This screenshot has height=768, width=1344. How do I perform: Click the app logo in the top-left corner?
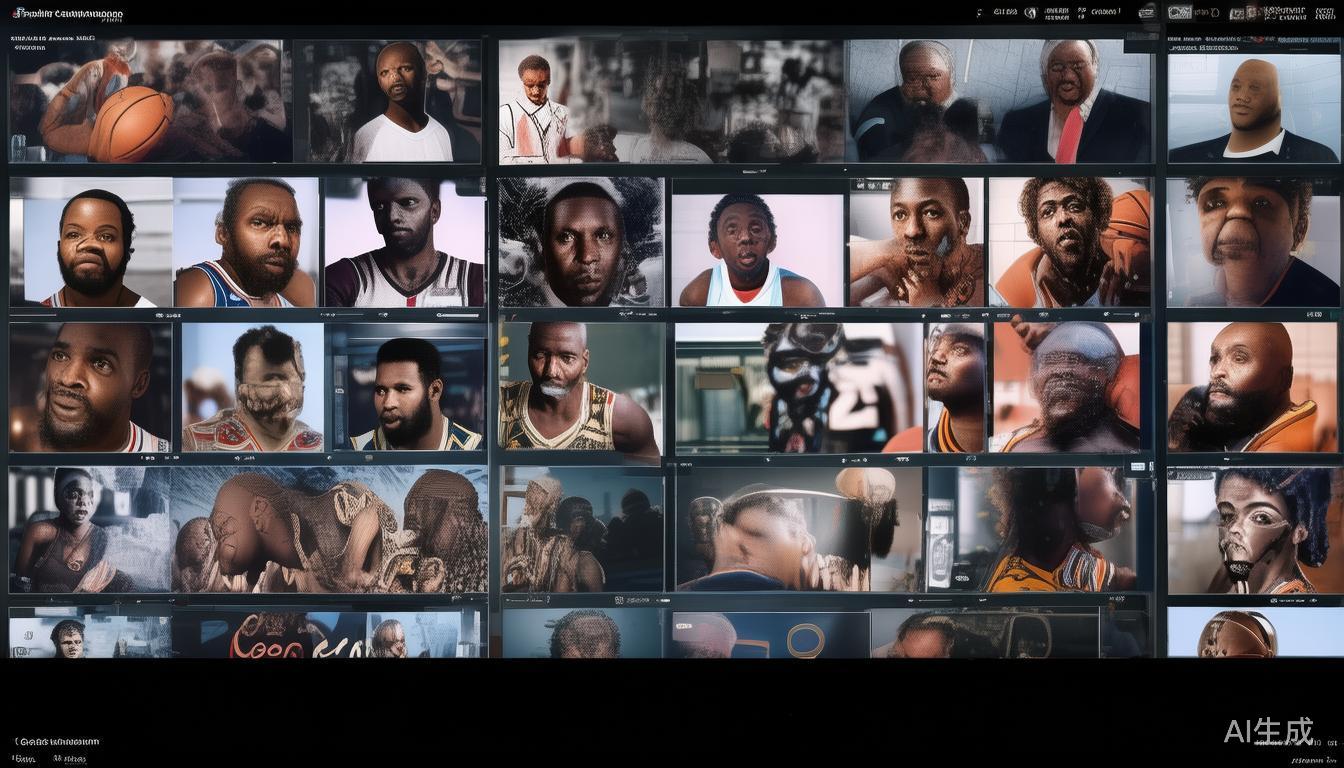18,14
